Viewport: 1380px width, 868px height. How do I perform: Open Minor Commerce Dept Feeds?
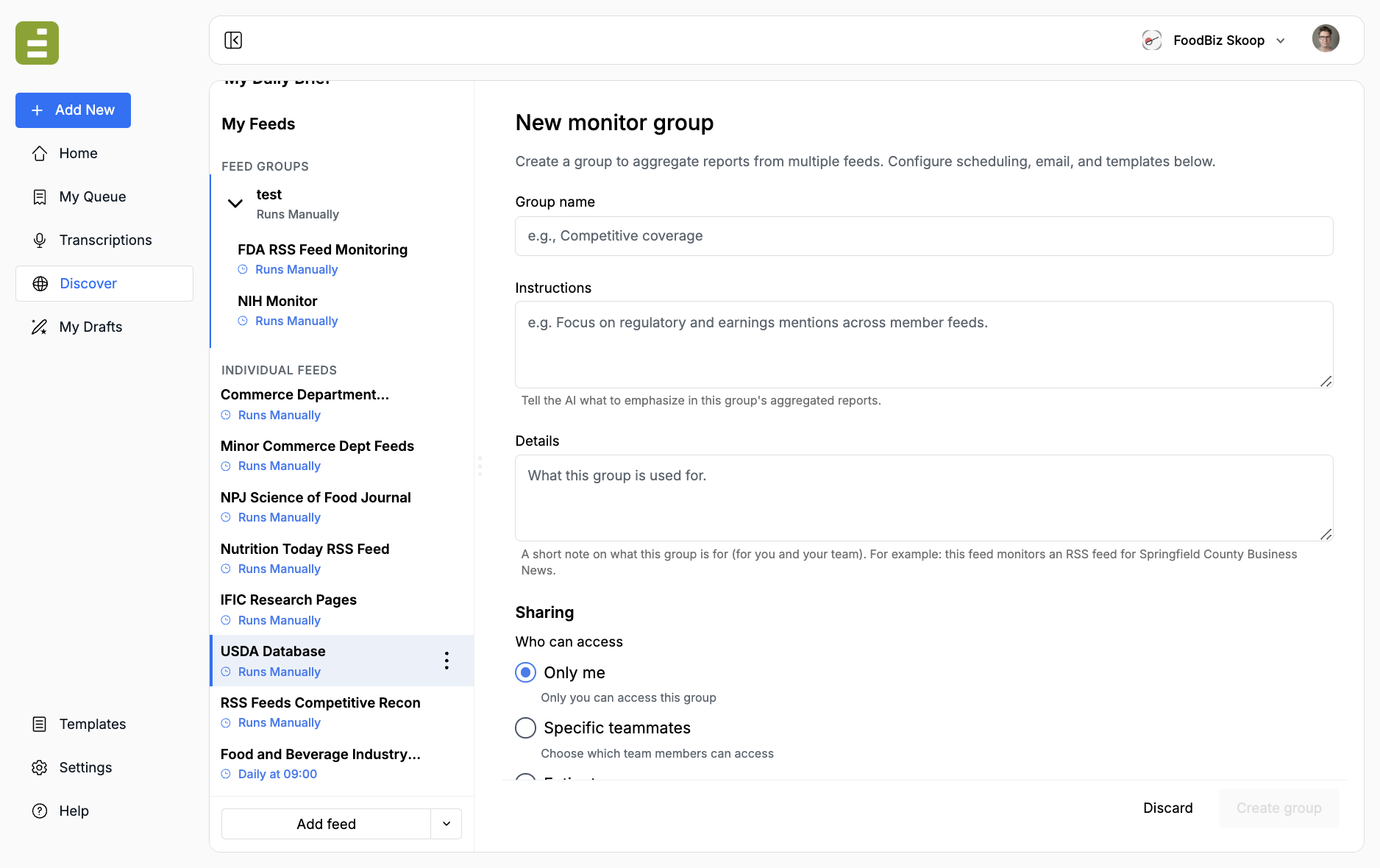click(x=342, y=455)
